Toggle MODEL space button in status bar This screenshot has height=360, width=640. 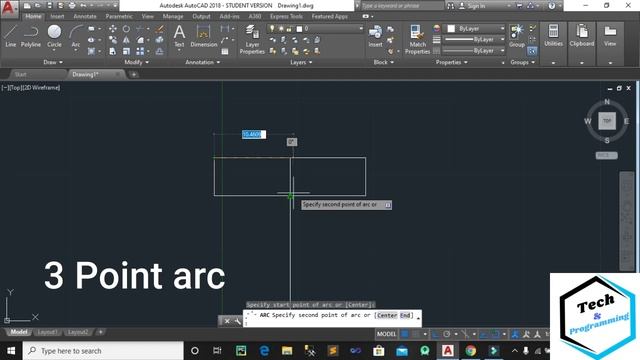(386, 334)
